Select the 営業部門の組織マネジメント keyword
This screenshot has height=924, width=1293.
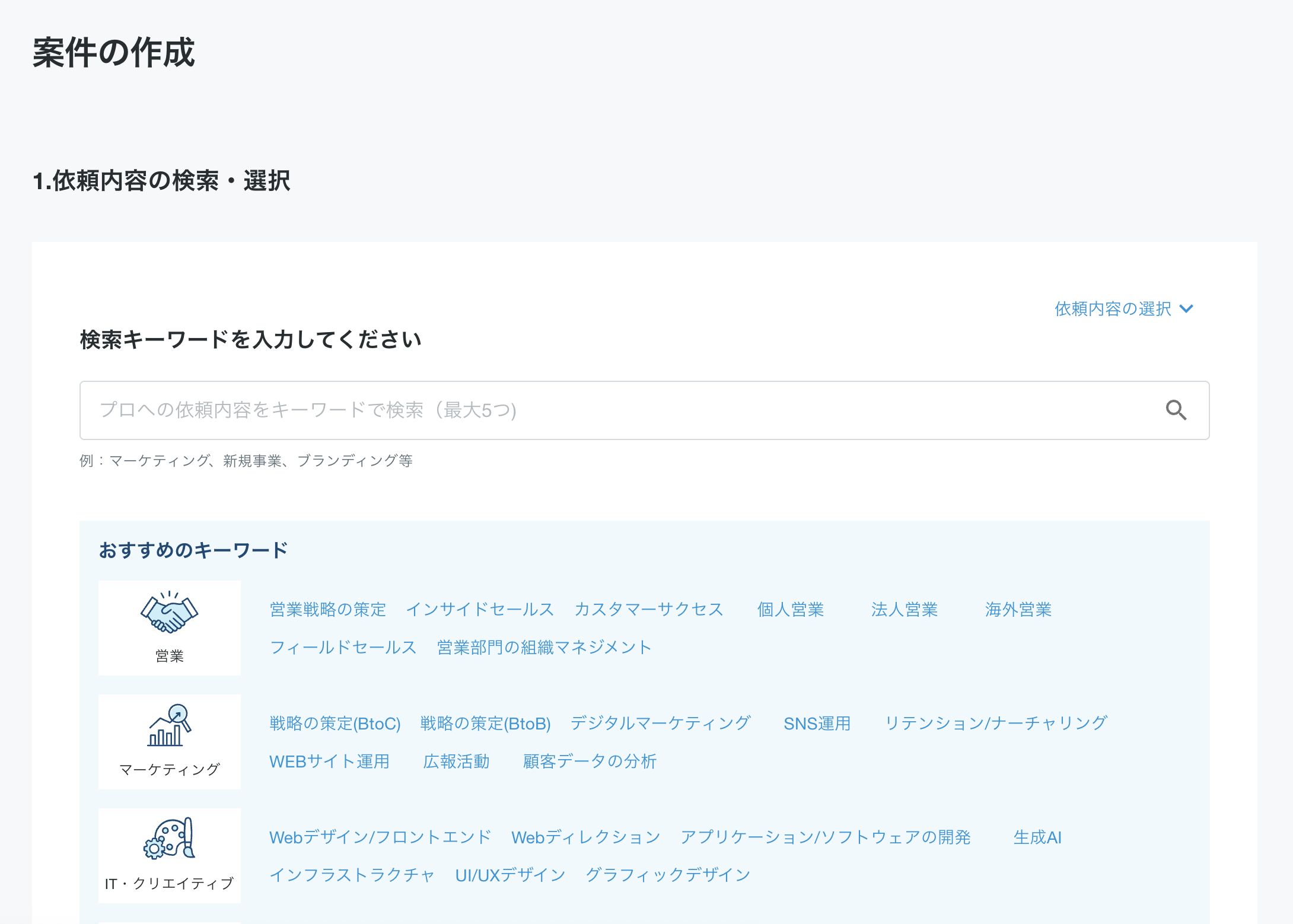(x=543, y=647)
